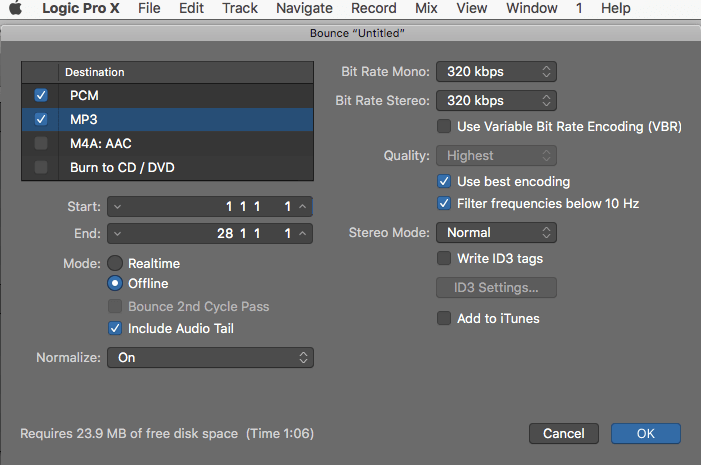
Task: Click the Destination column header
Action: tap(186, 72)
